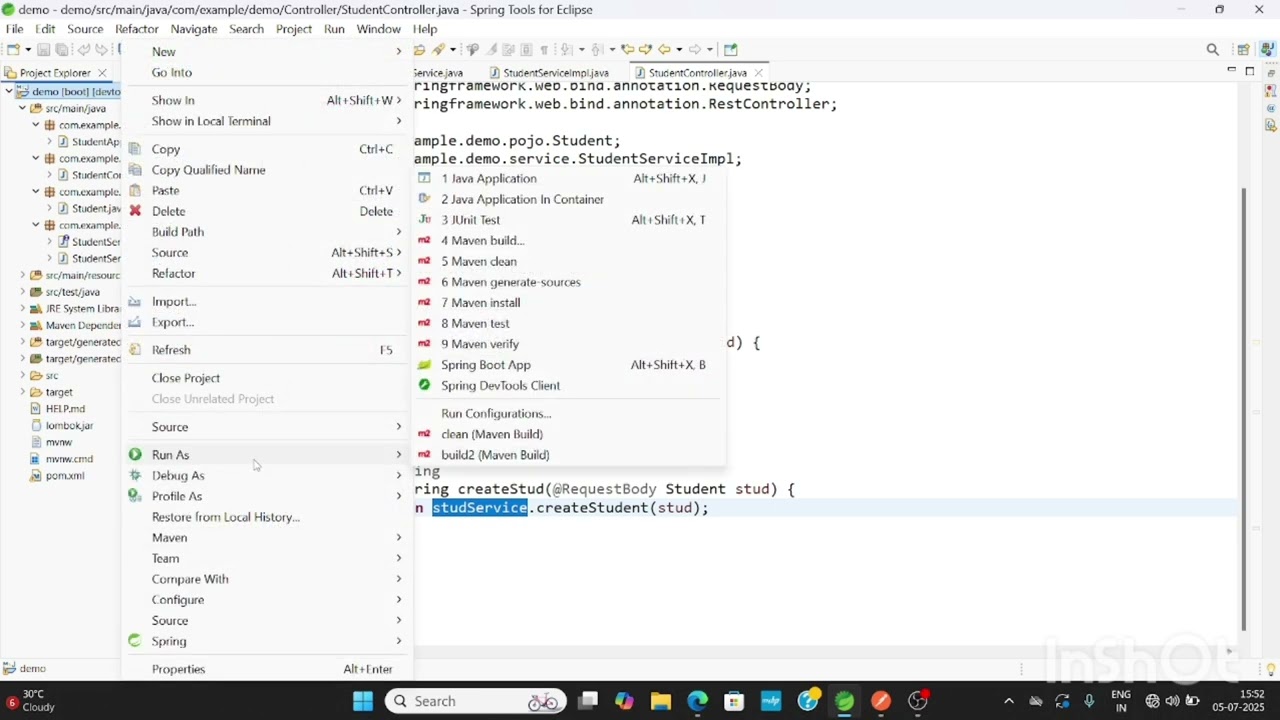Open the Windows Start menu
Viewport: 1280px width, 720px height.
pos(362,701)
